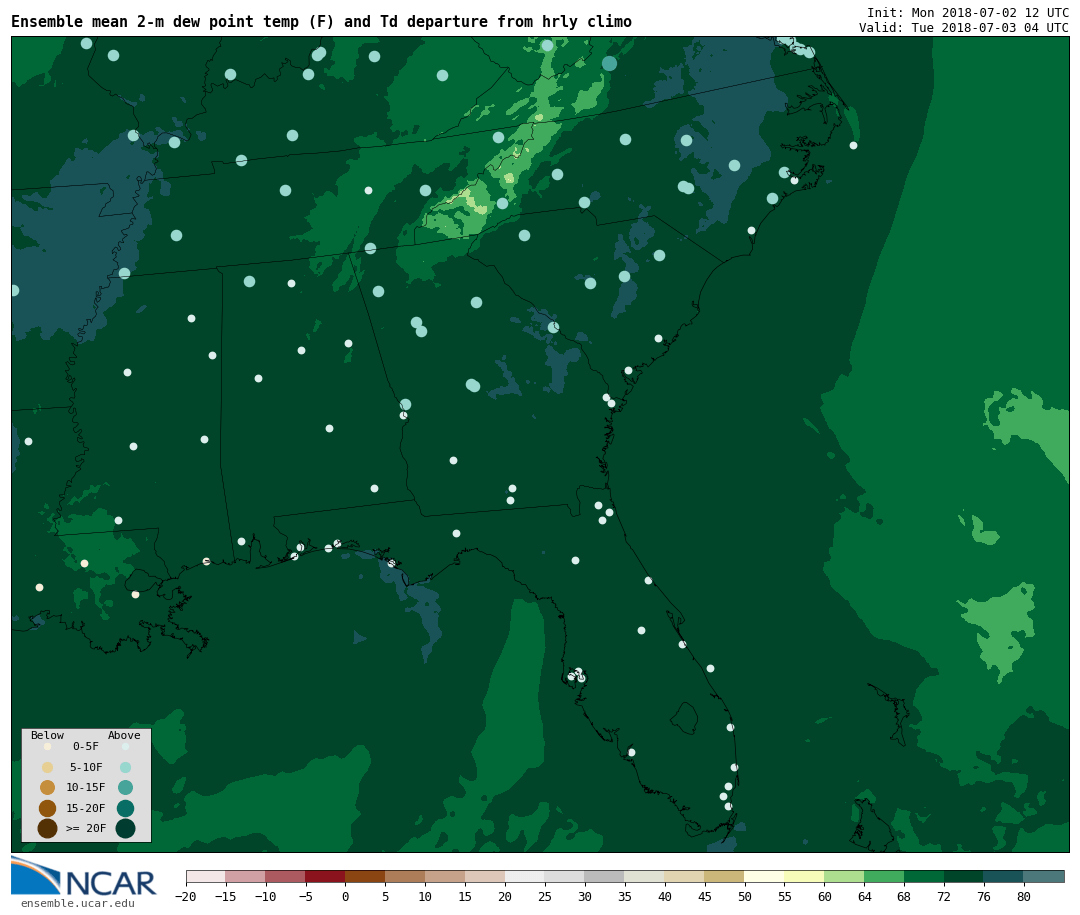Pick the green swatch between 64 and 68
Viewport: 1080px width, 915px height.
(x=884, y=877)
